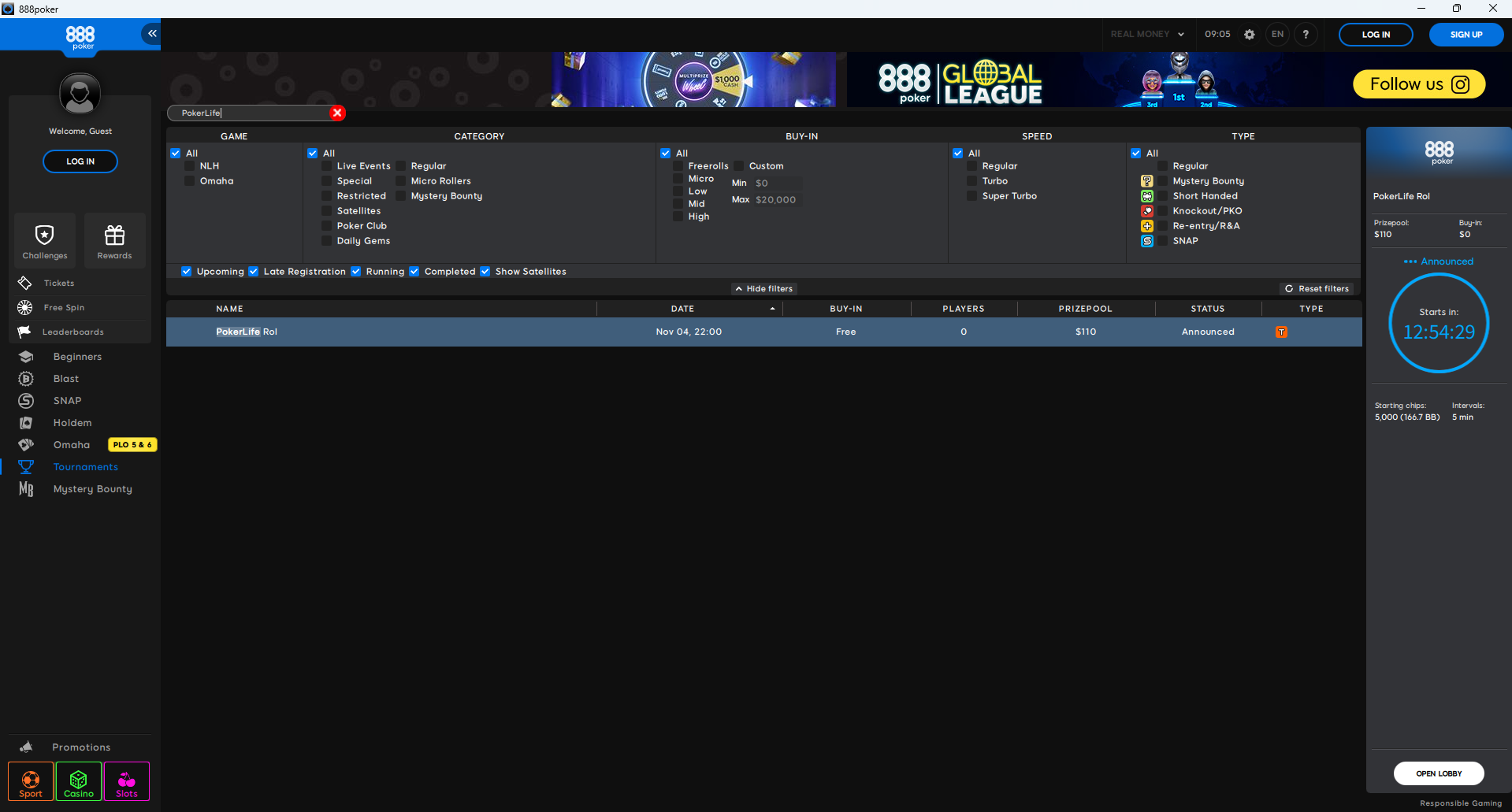Collapse the left sidebar with the chevron

point(150,34)
